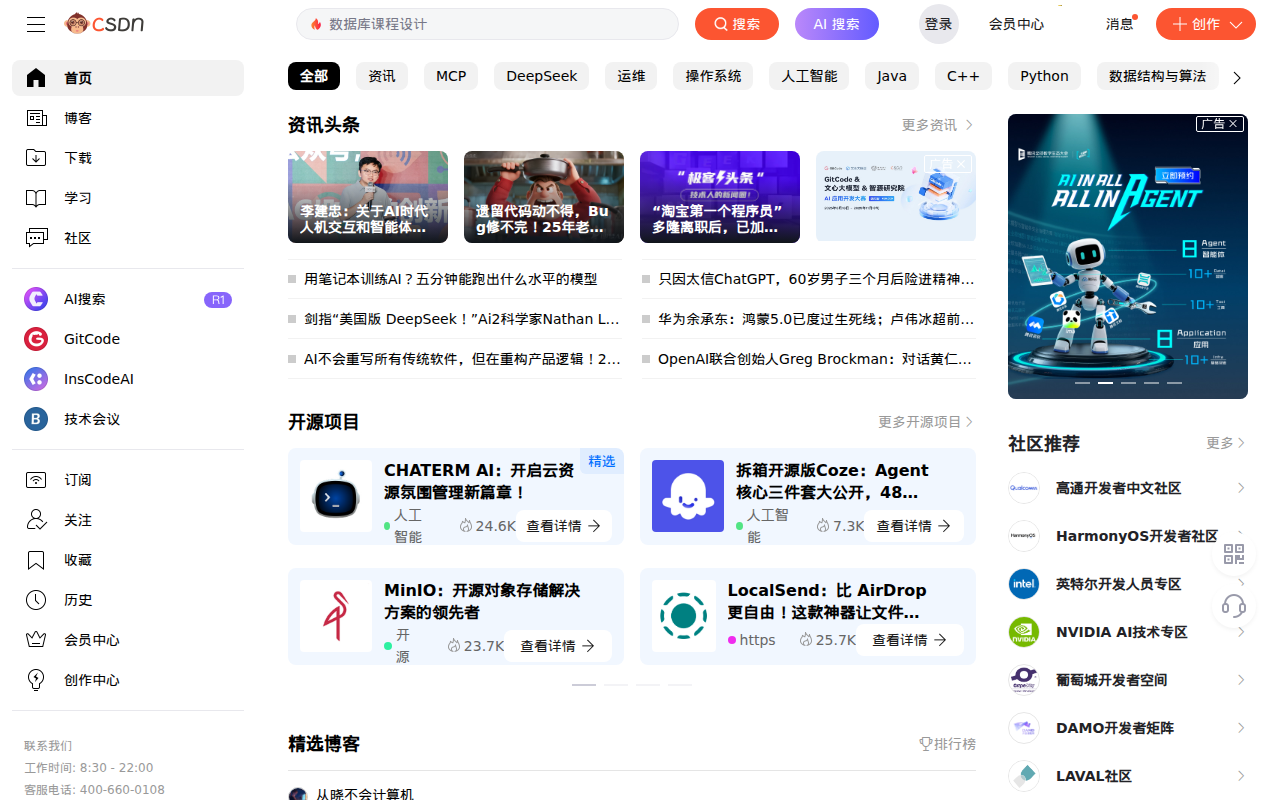Open 下载 download icon in sidebar
Viewport: 1280px width, 800px height.
pyautogui.click(x=36, y=158)
